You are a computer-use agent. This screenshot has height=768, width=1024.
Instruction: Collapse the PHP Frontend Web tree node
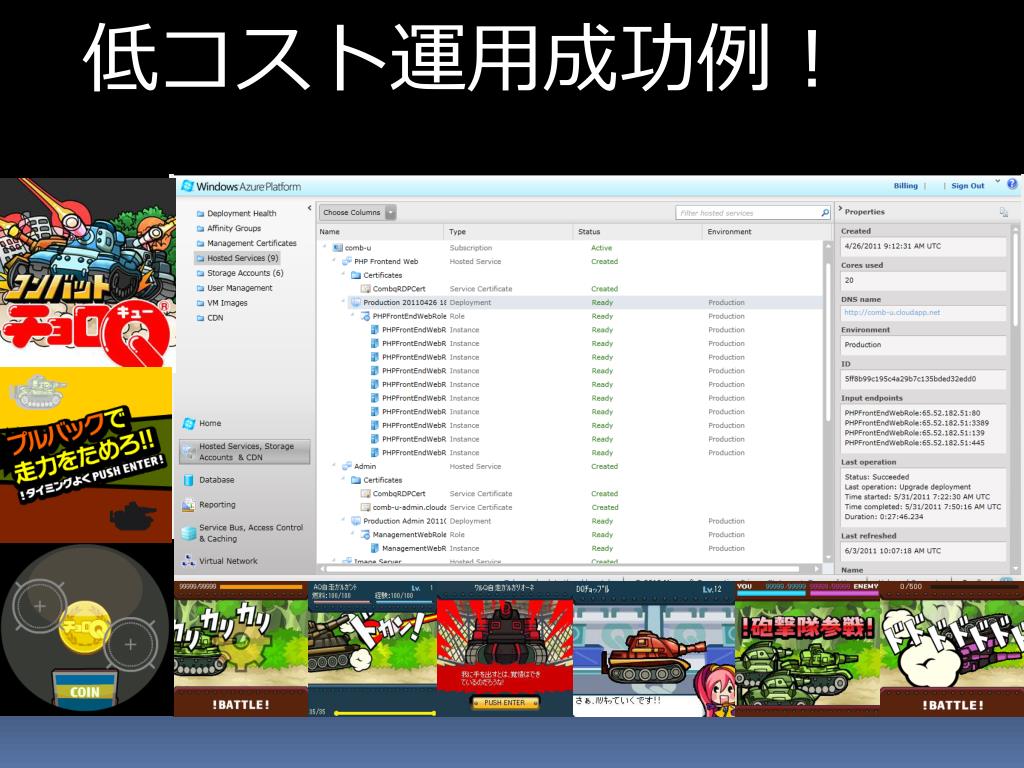pos(334,261)
